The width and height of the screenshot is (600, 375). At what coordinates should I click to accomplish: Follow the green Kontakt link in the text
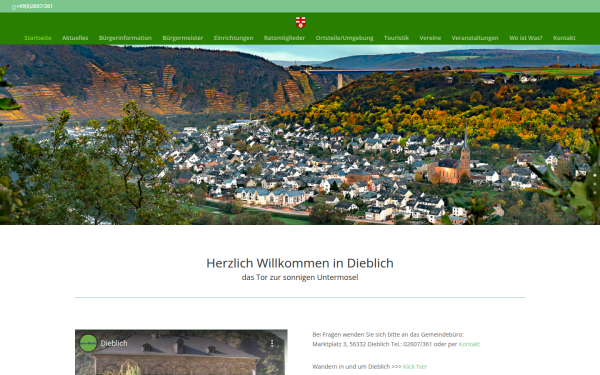469,344
